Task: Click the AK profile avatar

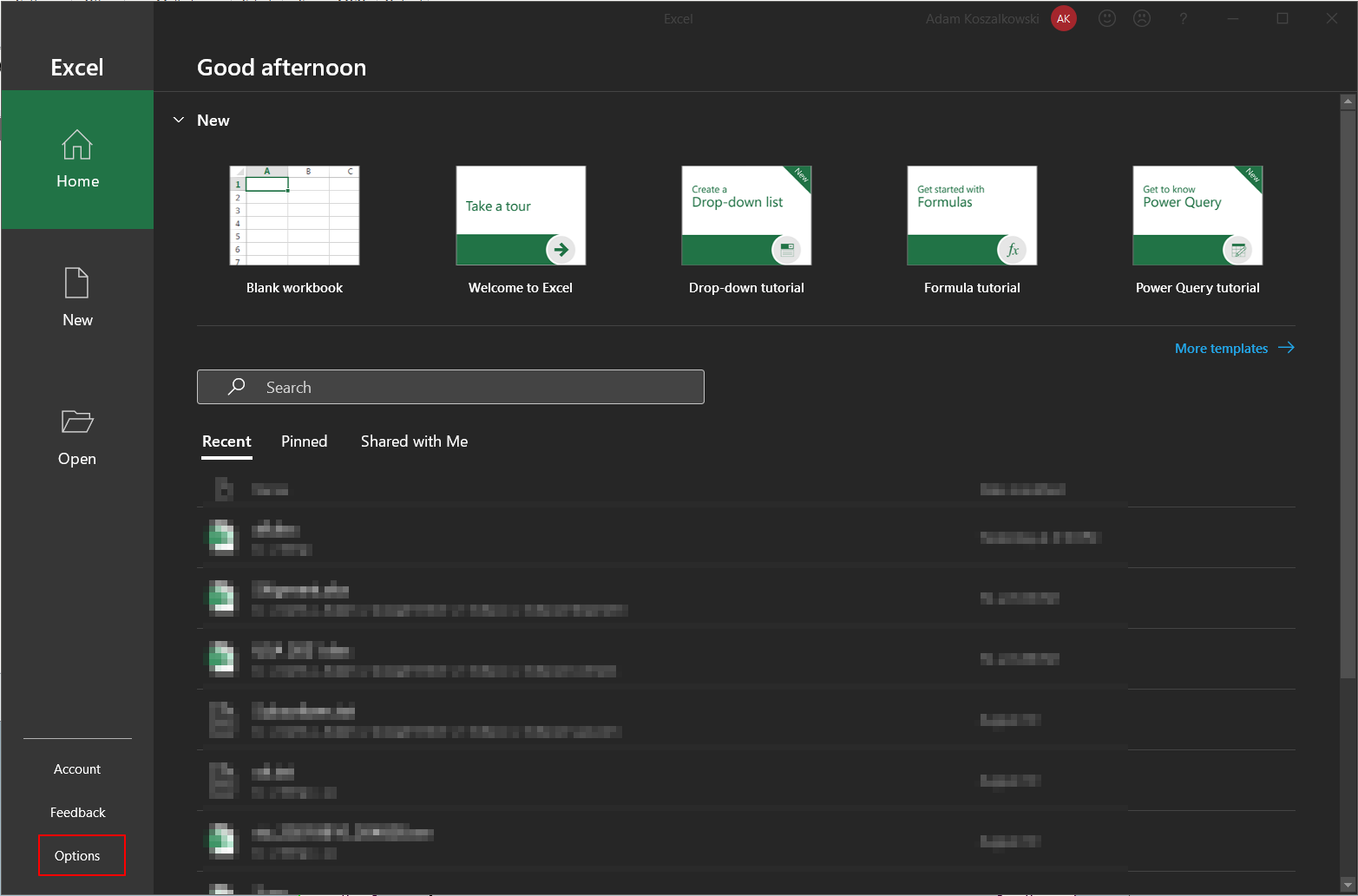Action: pos(1063,18)
